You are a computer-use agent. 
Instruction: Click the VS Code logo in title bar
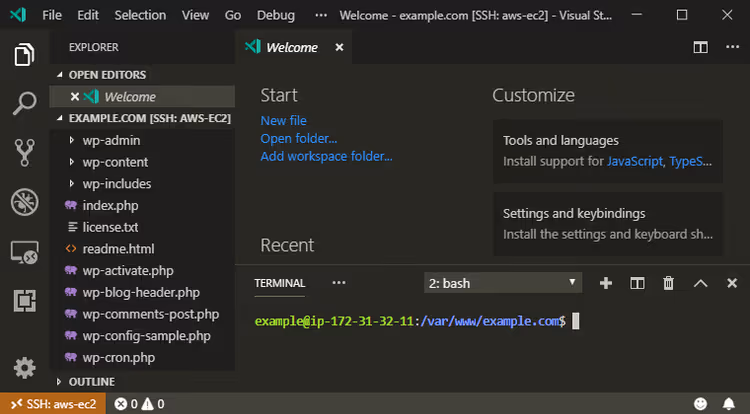pos(18,15)
